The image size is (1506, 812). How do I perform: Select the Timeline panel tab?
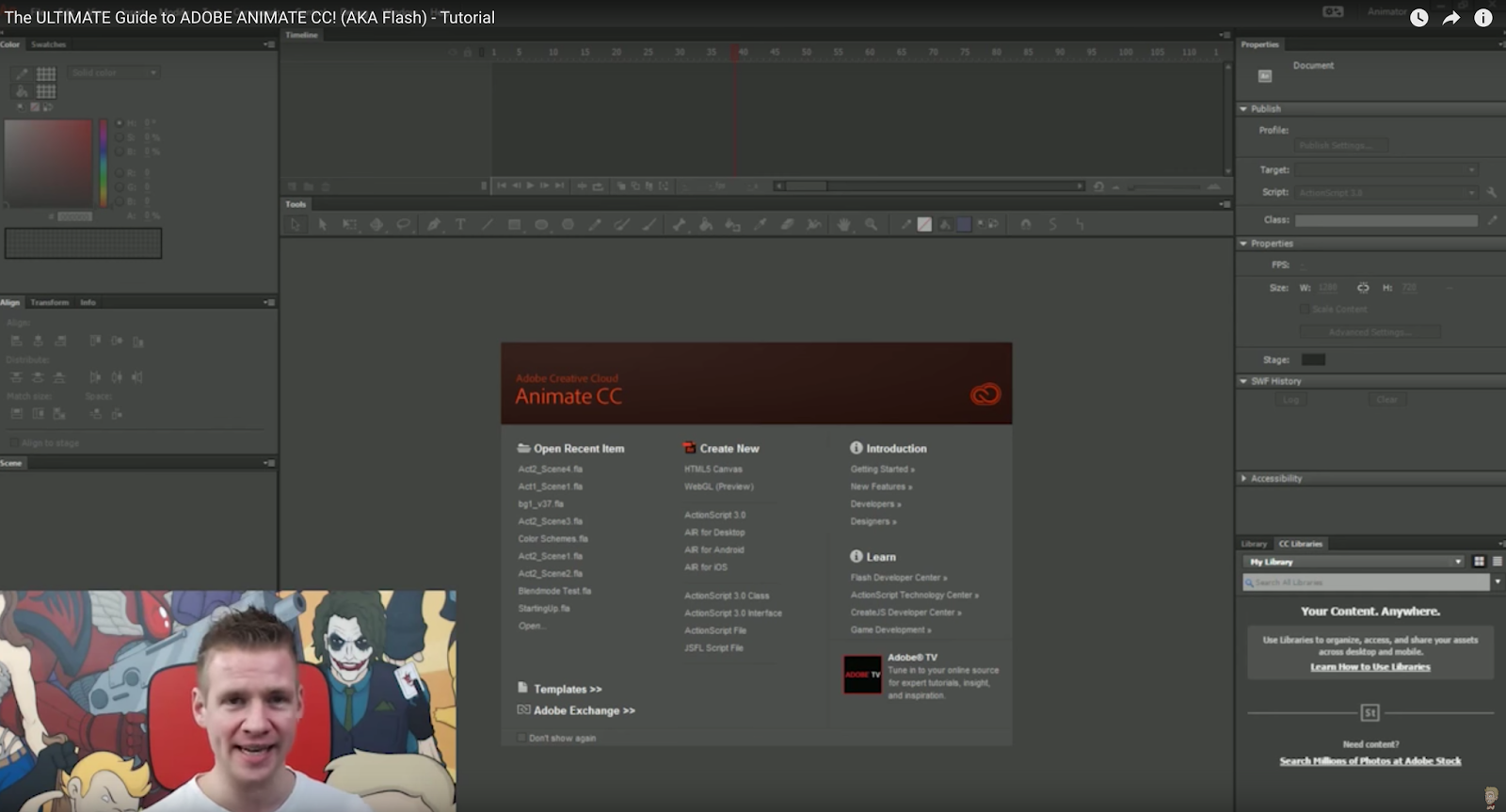pyautogui.click(x=302, y=35)
